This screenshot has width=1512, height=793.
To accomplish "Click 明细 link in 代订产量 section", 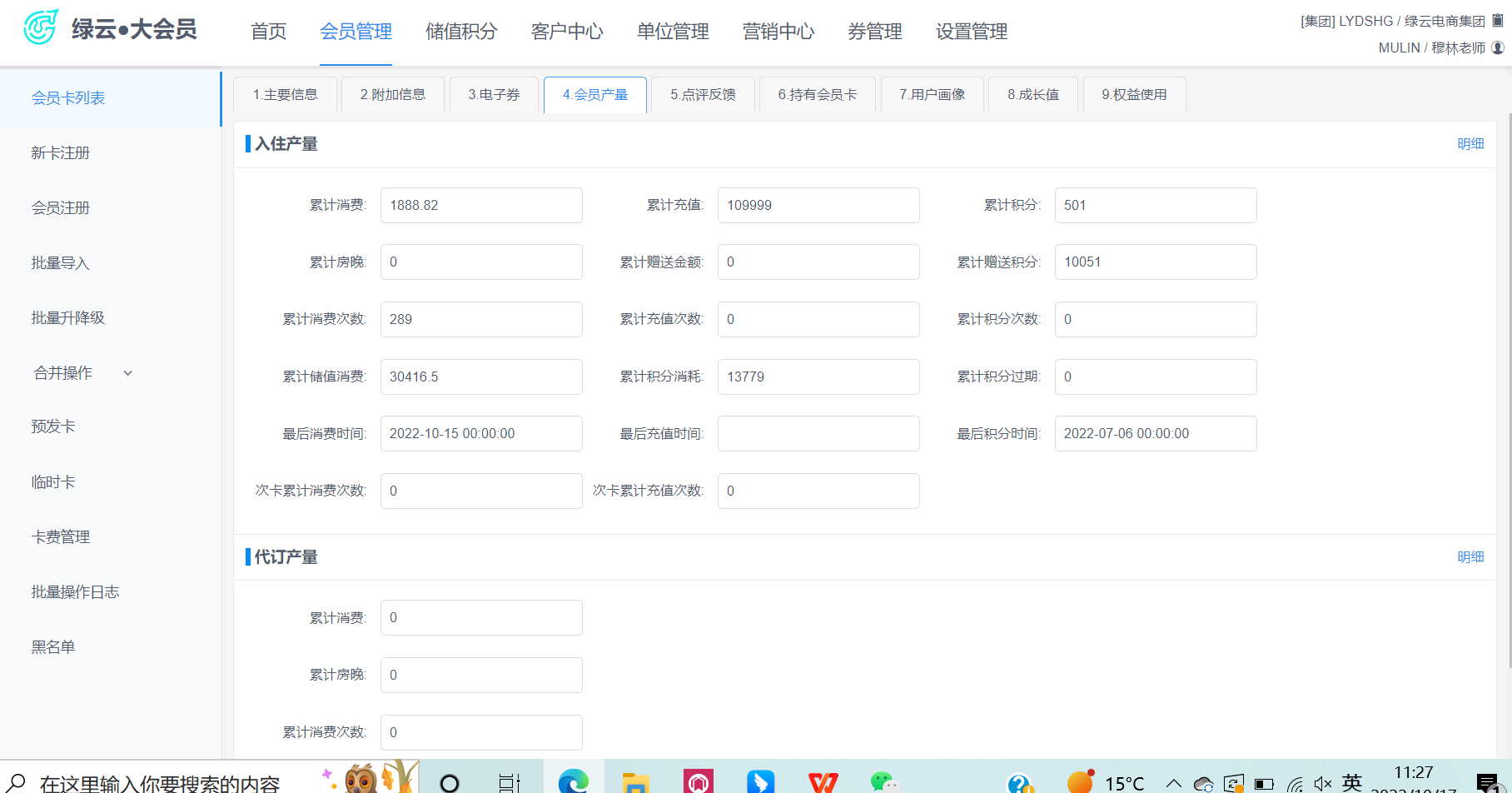I will point(1470,557).
